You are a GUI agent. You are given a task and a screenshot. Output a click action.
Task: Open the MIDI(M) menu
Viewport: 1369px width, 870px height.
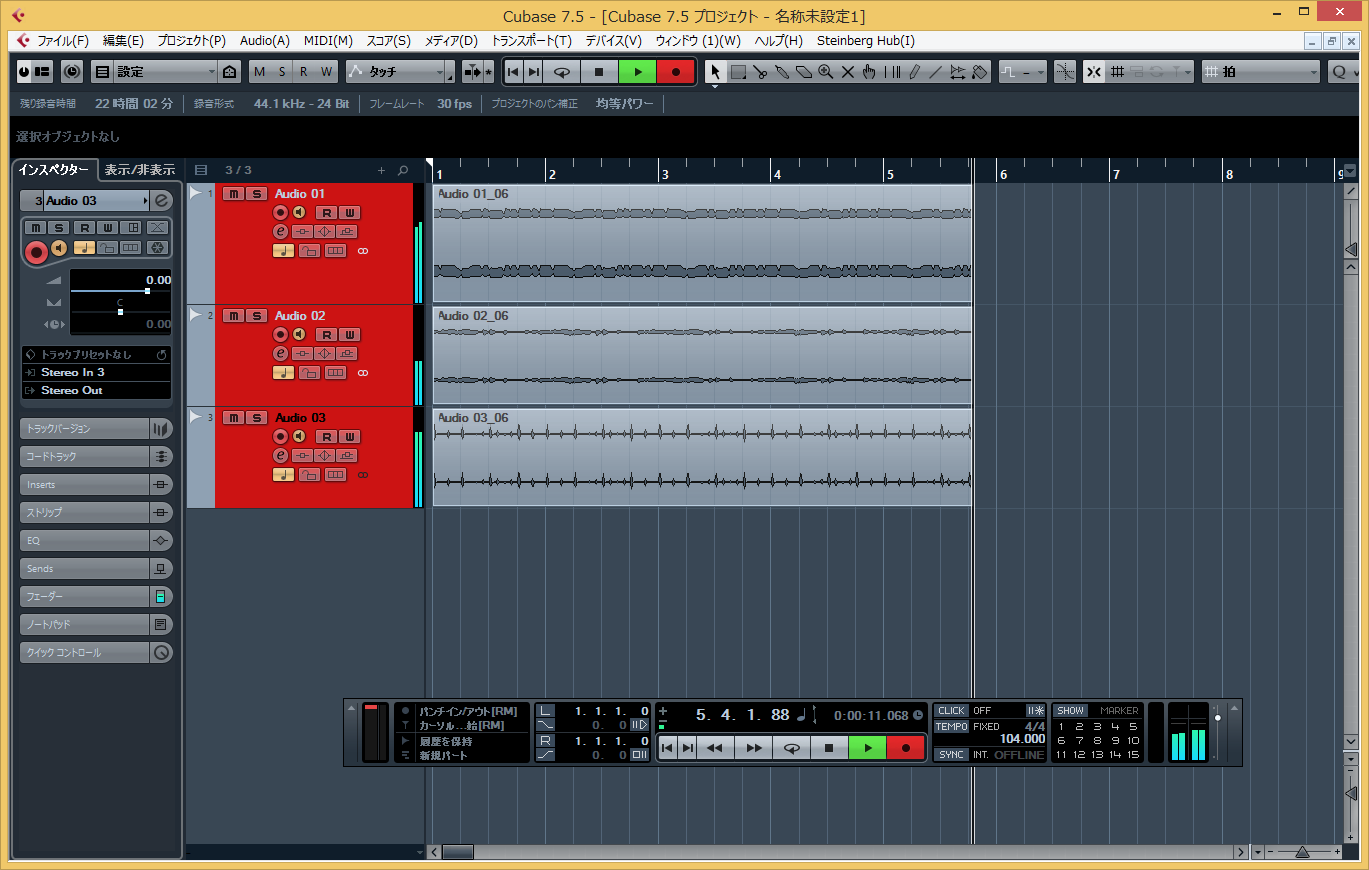tap(328, 41)
